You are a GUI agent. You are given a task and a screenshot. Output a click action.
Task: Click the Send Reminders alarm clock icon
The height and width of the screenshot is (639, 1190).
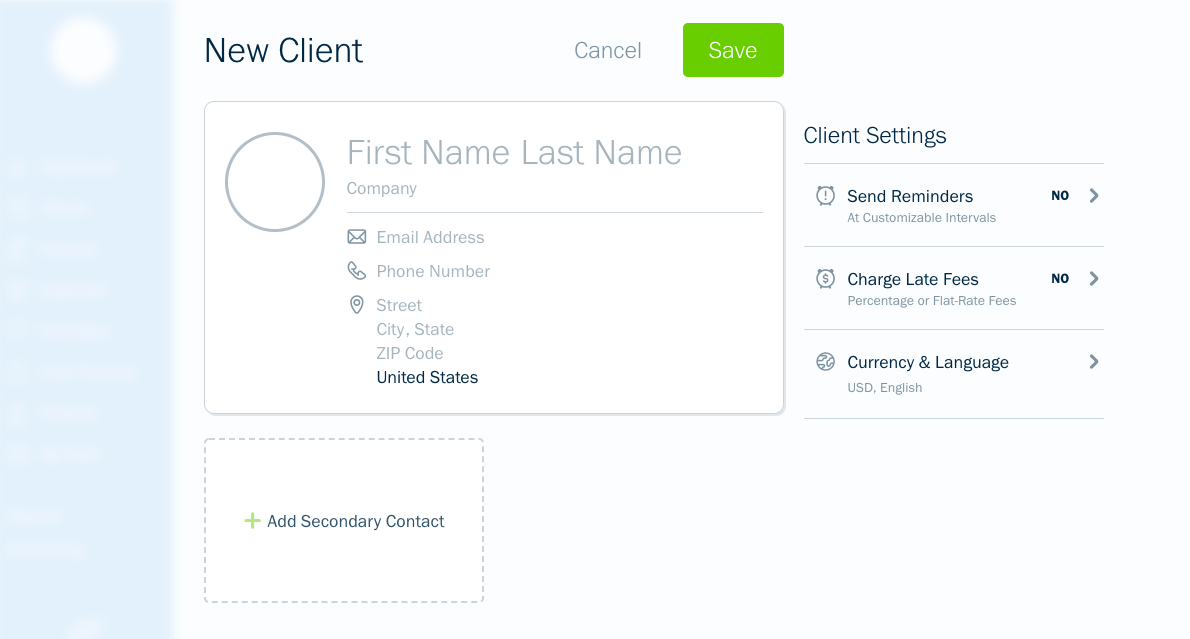pos(825,196)
